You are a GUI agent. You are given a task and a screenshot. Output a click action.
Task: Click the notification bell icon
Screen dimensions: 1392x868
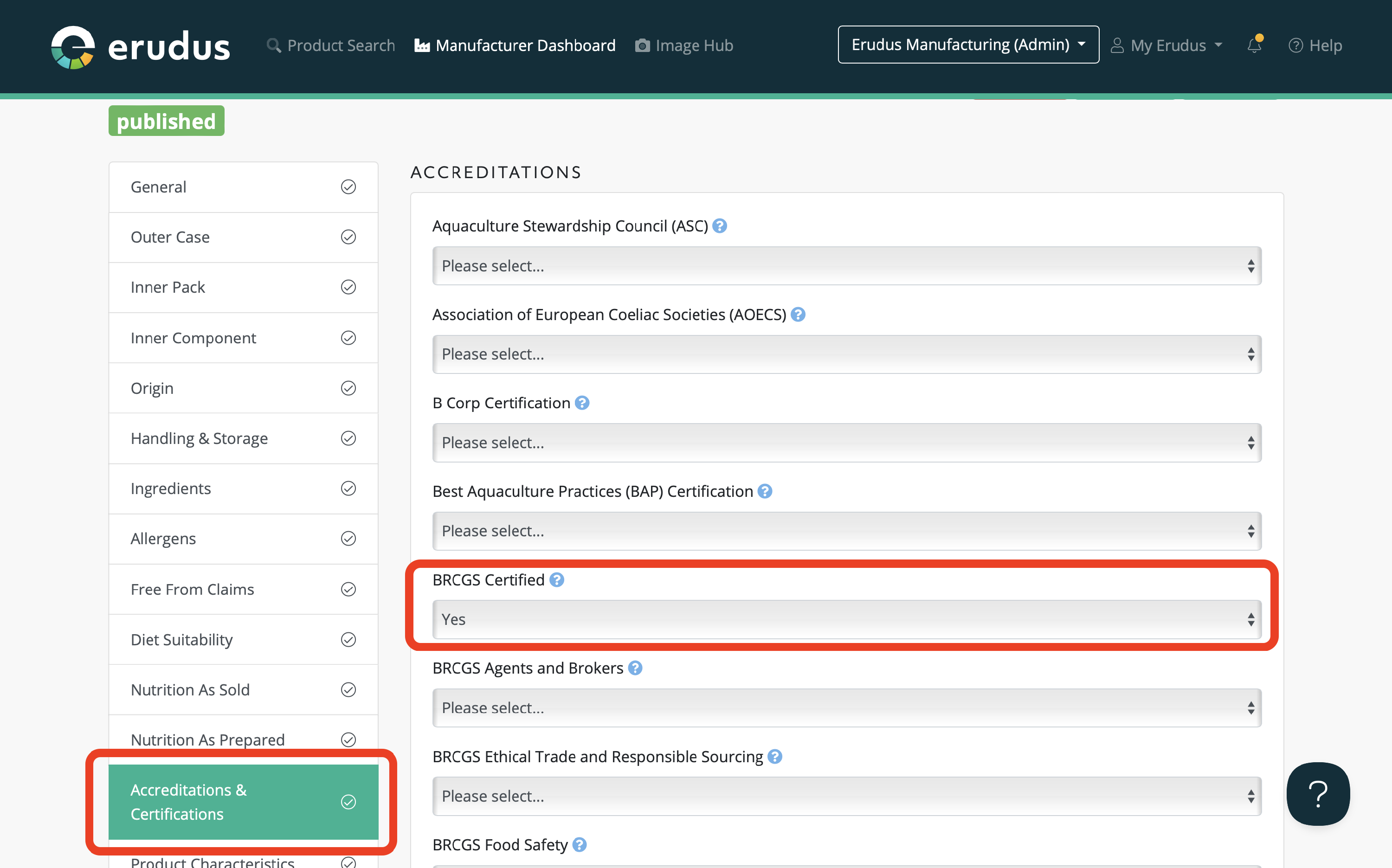tap(1254, 45)
